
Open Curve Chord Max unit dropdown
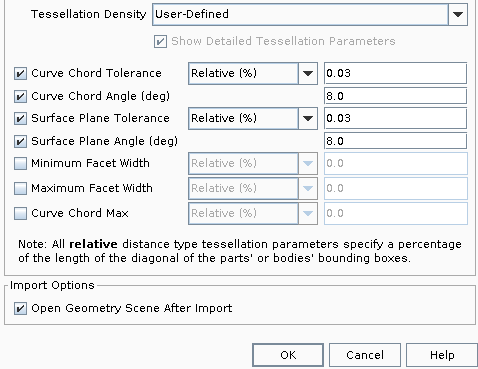[253, 213]
